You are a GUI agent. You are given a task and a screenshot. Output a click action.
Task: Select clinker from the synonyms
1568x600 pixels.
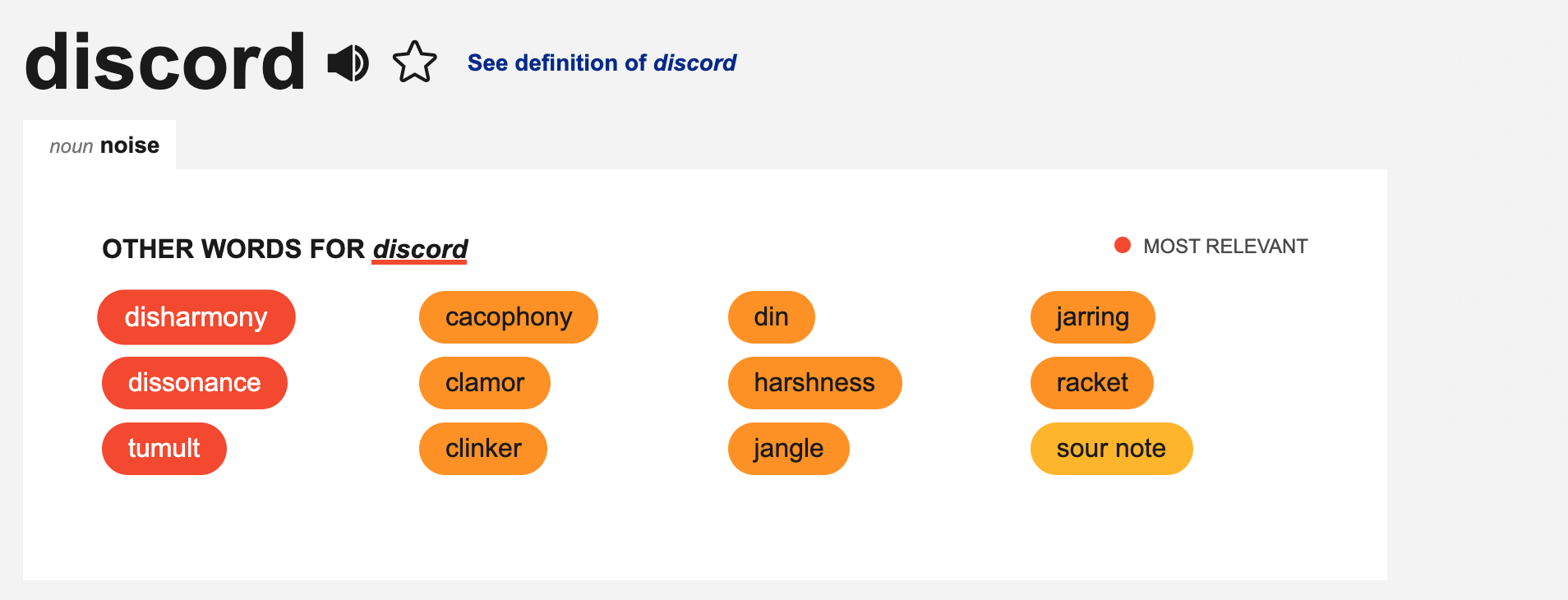482,448
